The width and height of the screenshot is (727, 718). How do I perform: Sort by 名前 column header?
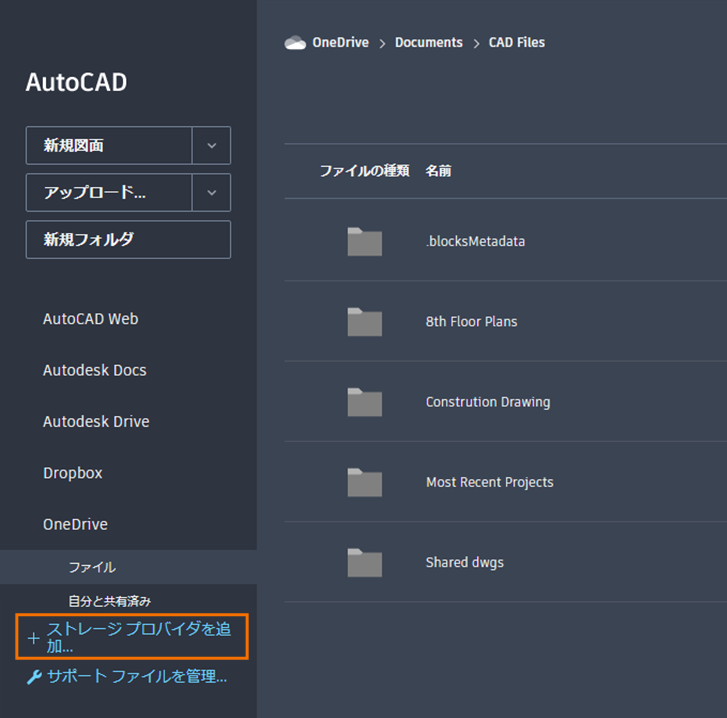click(439, 171)
